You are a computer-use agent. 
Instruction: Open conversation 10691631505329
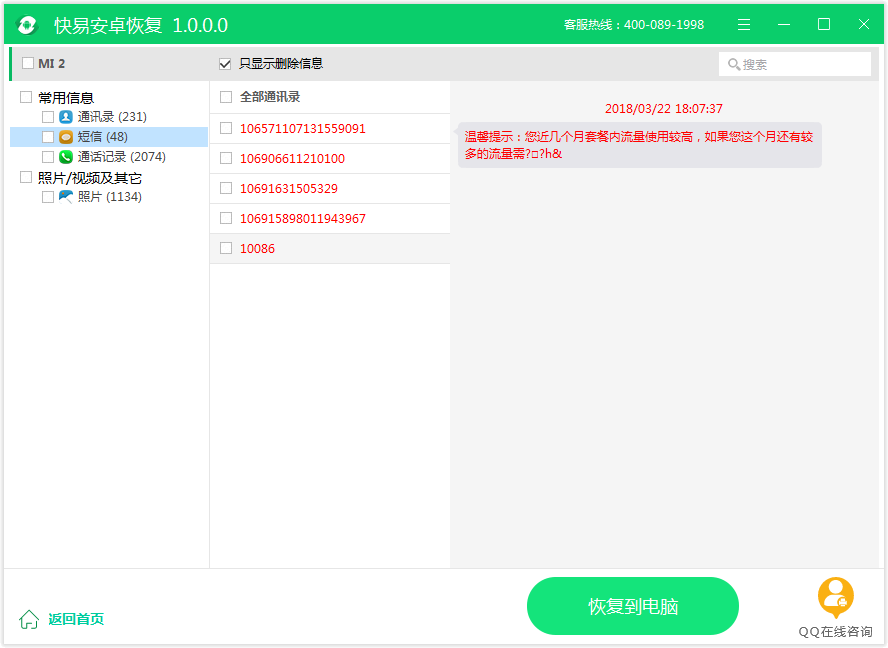pyautogui.click(x=330, y=189)
